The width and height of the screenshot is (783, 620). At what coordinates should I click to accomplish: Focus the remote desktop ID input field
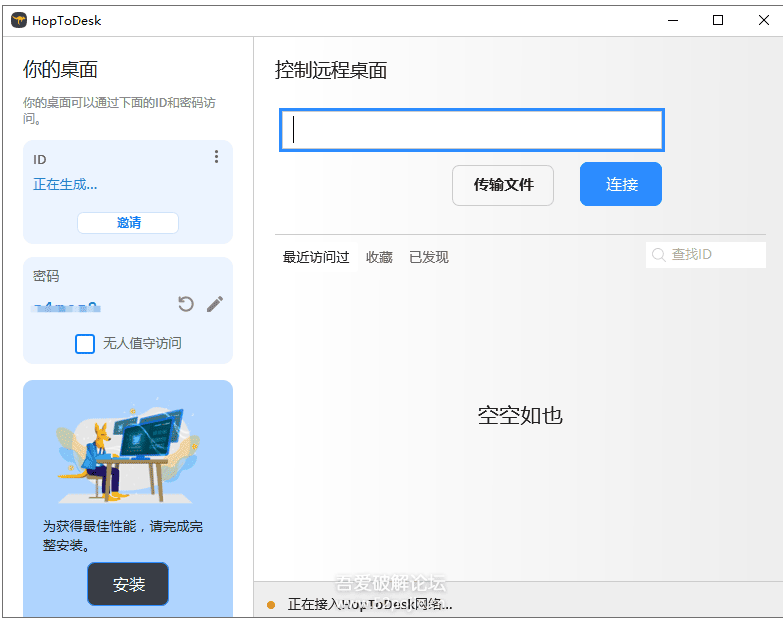pos(471,130)
